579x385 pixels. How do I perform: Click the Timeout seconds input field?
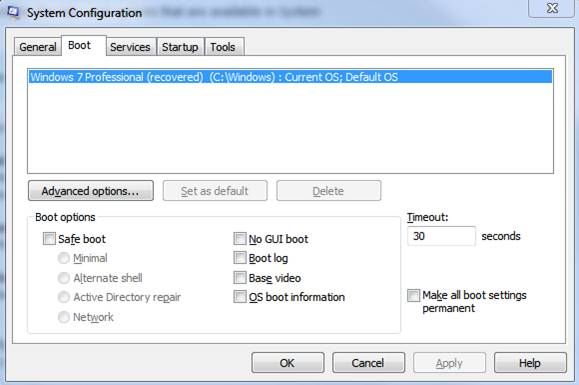pyautogui.click(x=441, y=236)
